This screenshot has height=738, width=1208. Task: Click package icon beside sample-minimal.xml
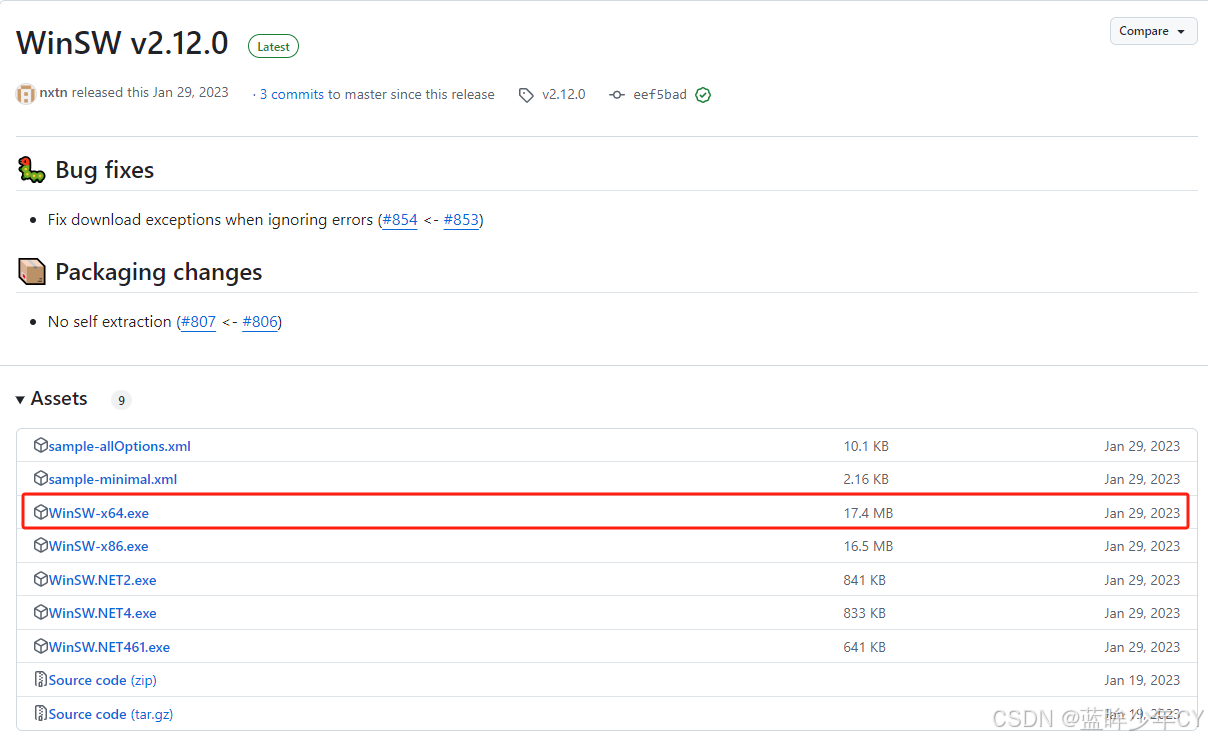click(41, 478)
